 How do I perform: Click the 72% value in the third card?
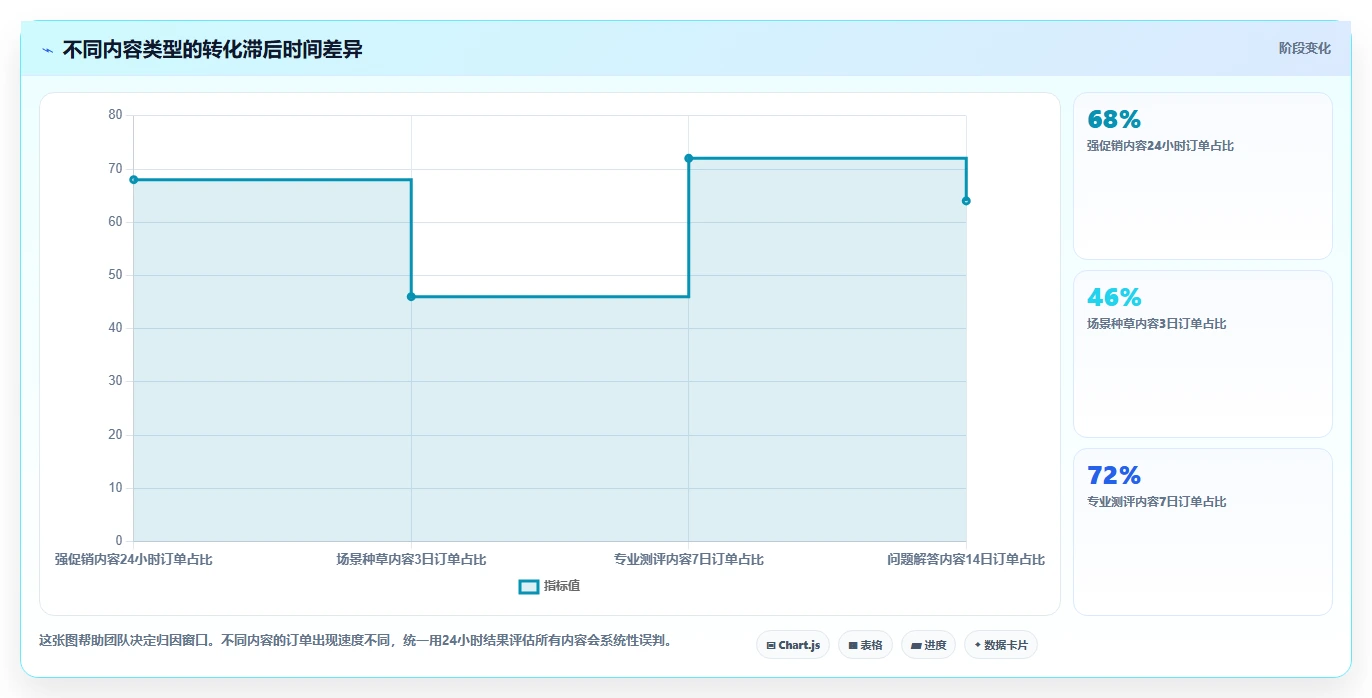1114,476
